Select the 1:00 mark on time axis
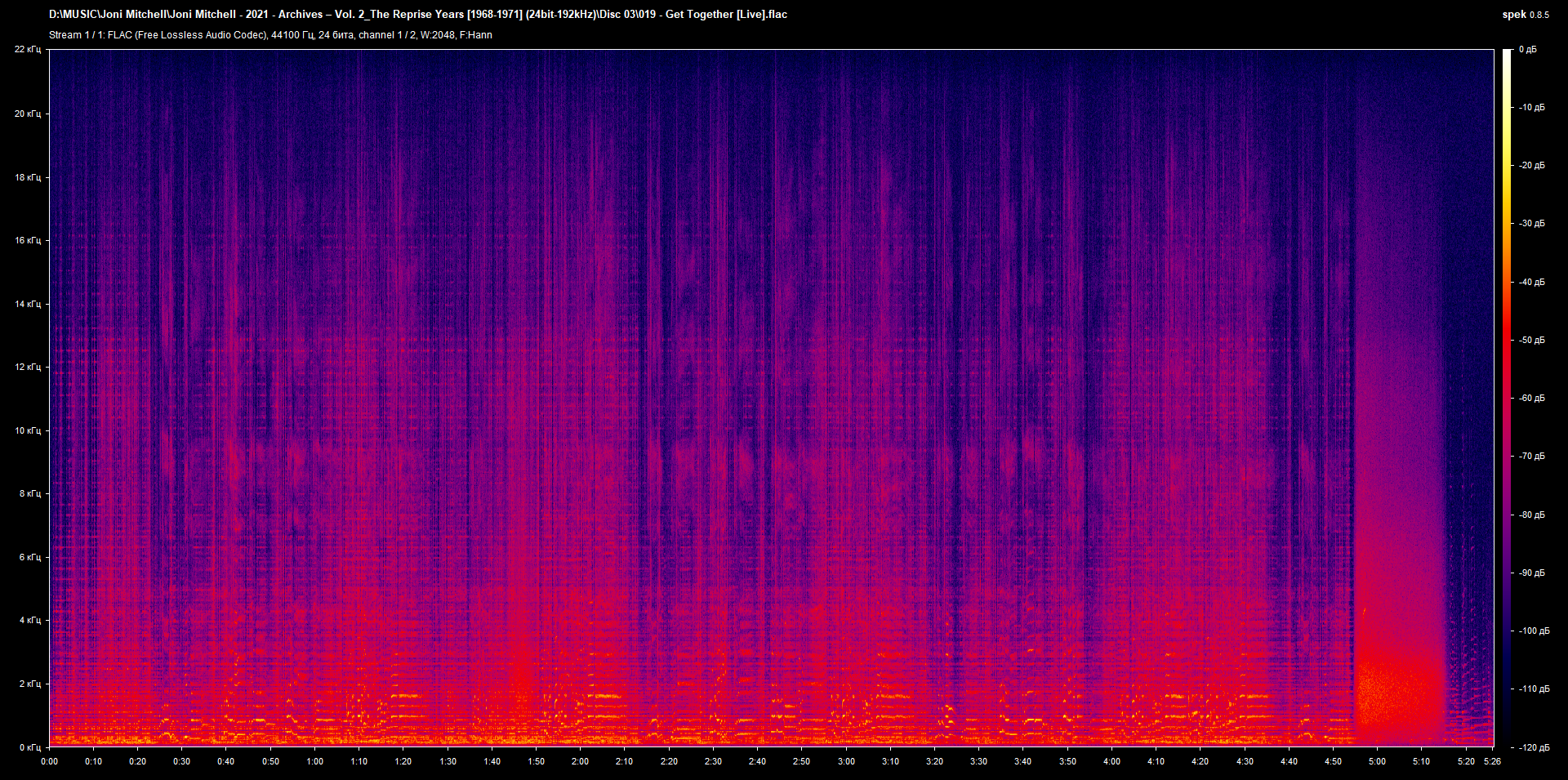Viewport: 1568px width, 780px height. (314, 761)
